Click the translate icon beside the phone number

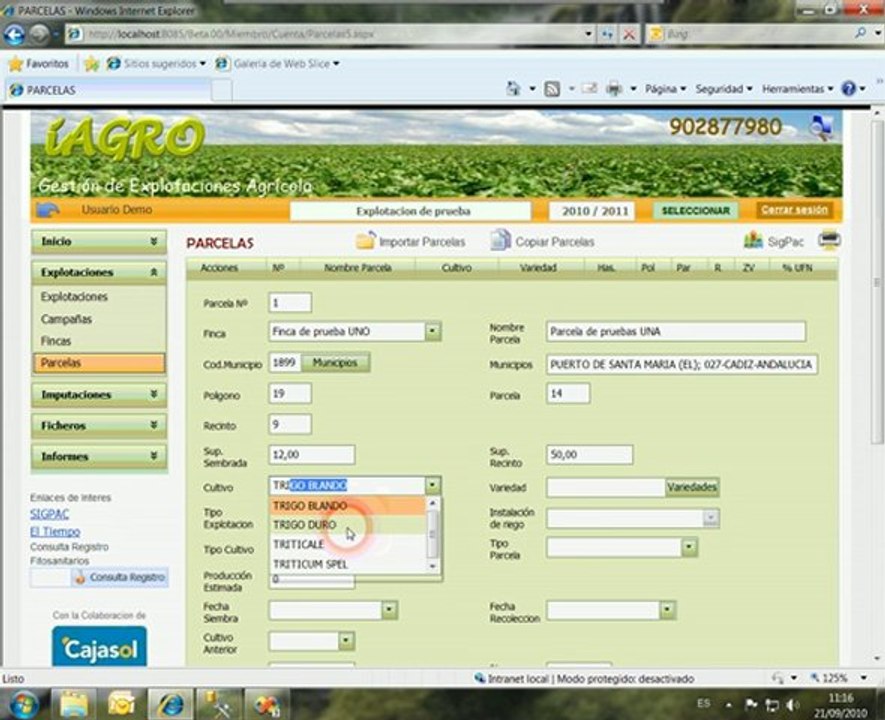(x=820, y=127)
